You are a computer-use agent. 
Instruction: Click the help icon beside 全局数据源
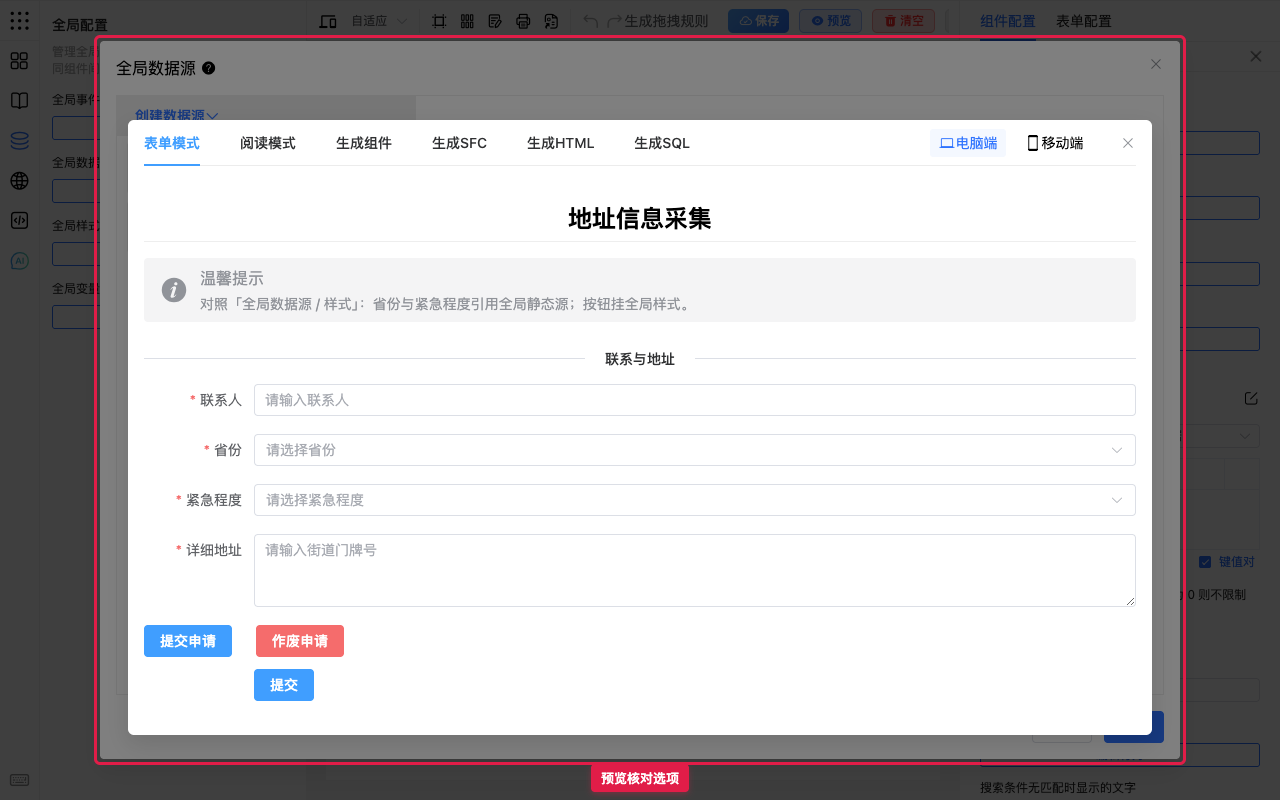(208, 68)
